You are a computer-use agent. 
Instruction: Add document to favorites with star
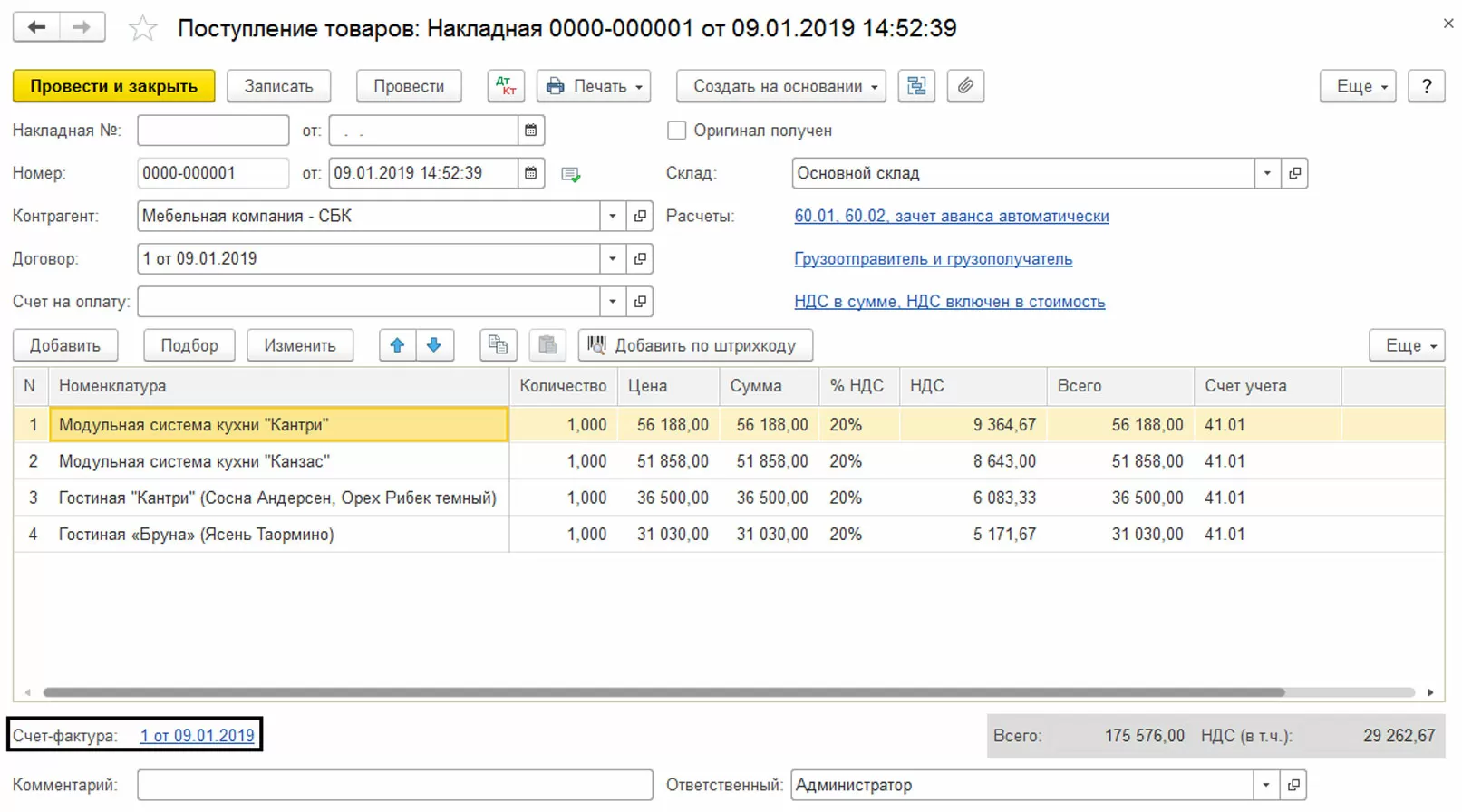[x=142, y=29]
